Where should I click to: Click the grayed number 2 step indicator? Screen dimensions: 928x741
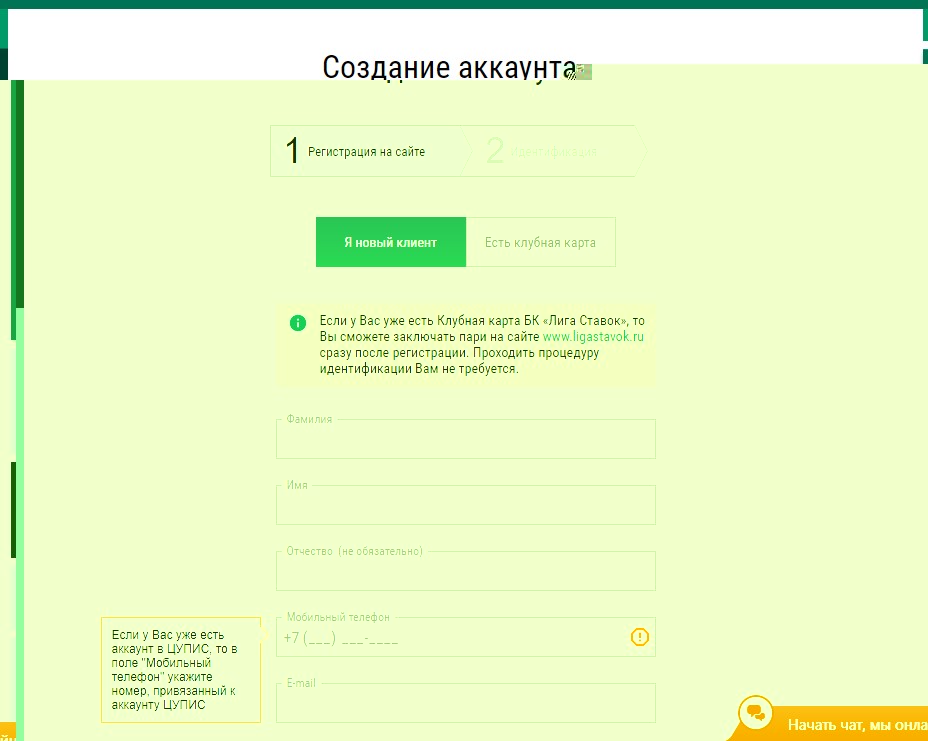tap(493, 150)
